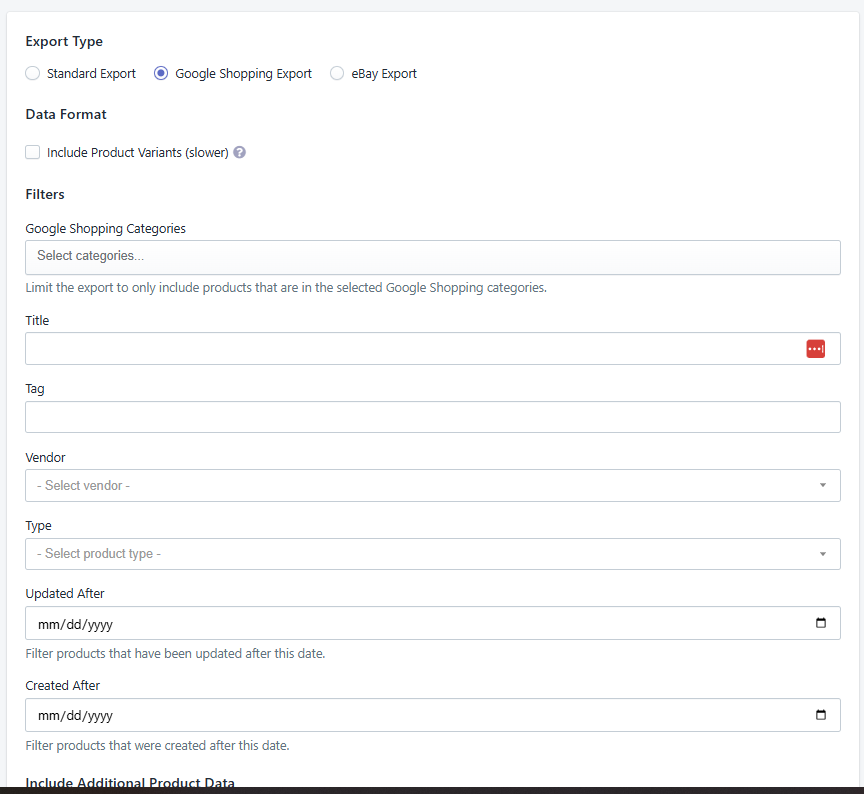This screenshot has width=864, height=794.
Task: Click the Vendor dropdown caret arrow
Action: point(825,485)
